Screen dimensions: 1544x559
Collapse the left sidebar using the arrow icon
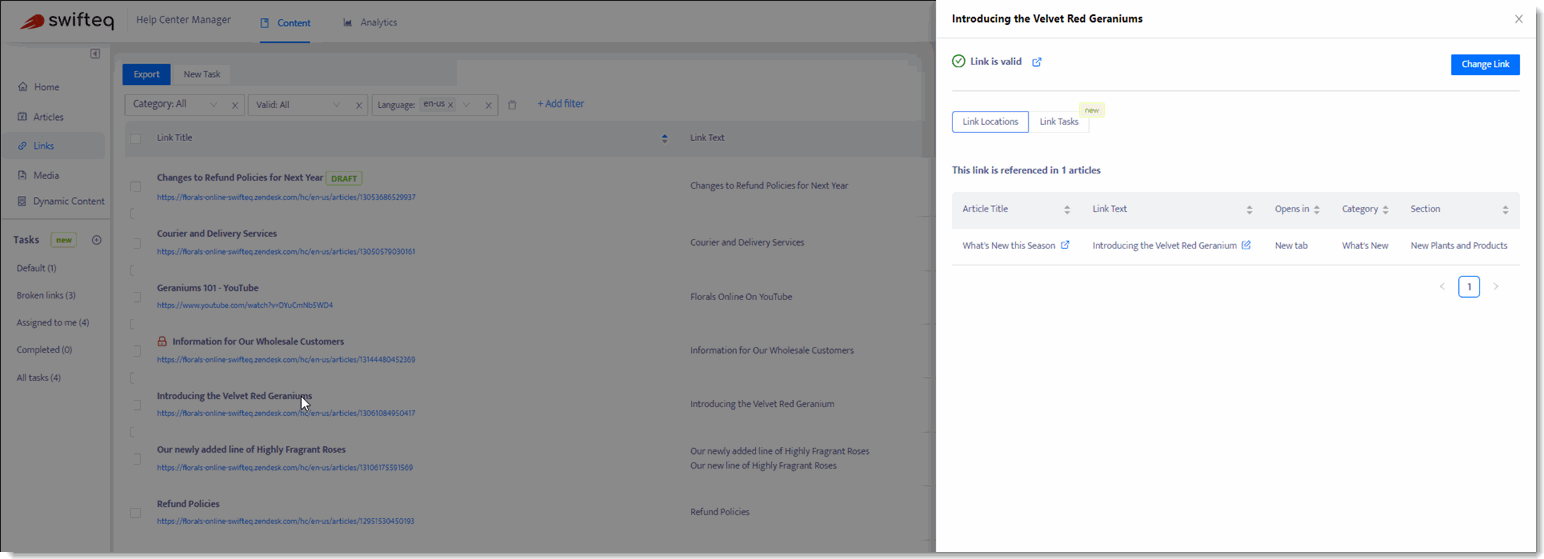point(95,53)
